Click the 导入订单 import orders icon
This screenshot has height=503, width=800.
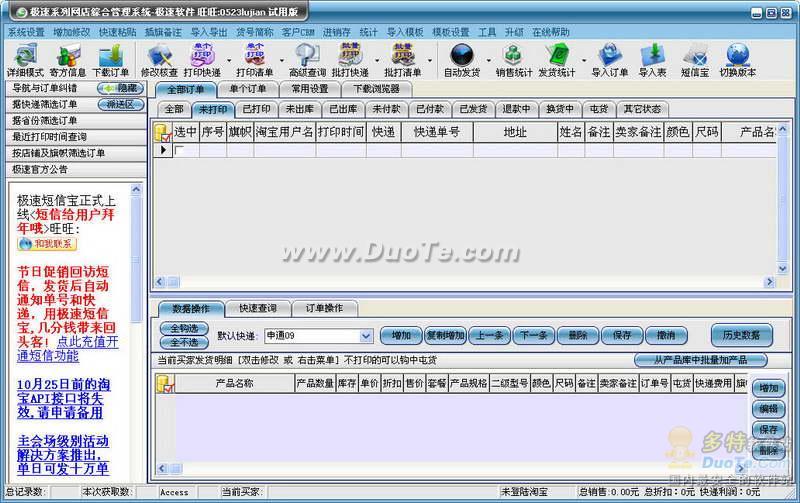[610, 60]
